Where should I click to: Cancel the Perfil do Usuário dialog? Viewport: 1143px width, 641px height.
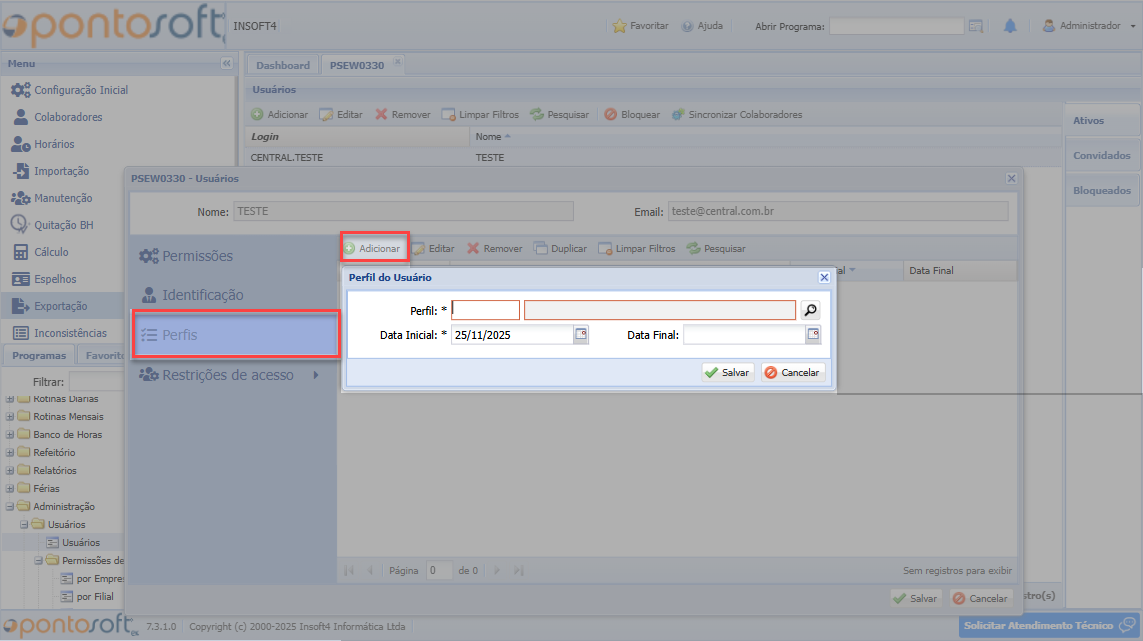tap(793, 372)
